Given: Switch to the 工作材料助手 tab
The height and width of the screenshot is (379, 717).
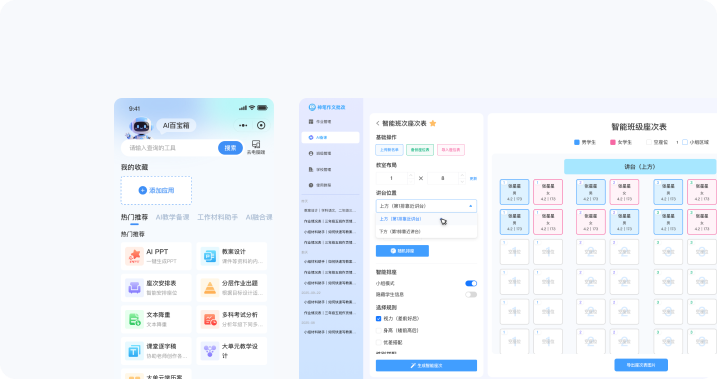Looking at the screenshot, I should coord(218,217).
